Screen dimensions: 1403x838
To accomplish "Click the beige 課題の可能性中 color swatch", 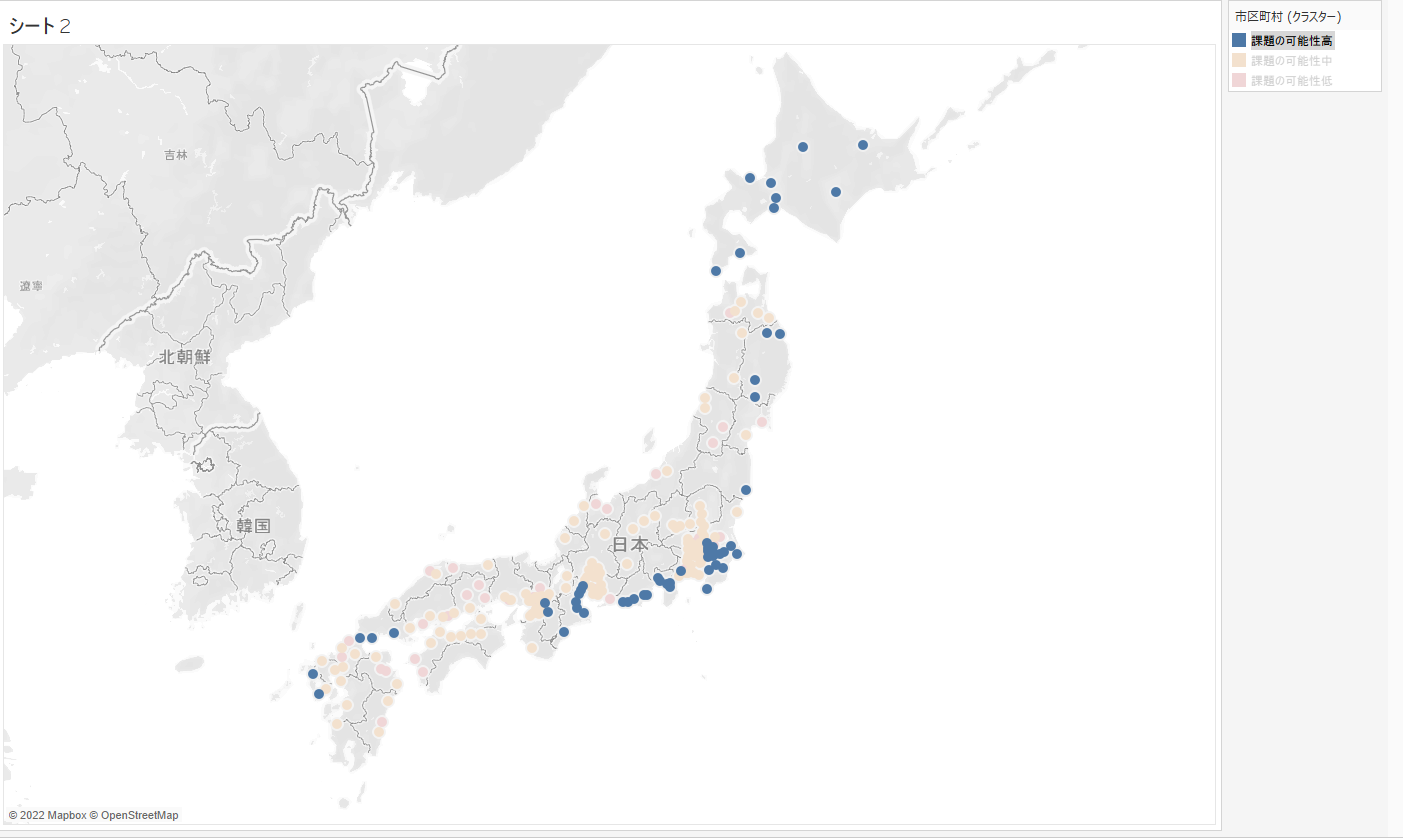I will (1239, 61).
